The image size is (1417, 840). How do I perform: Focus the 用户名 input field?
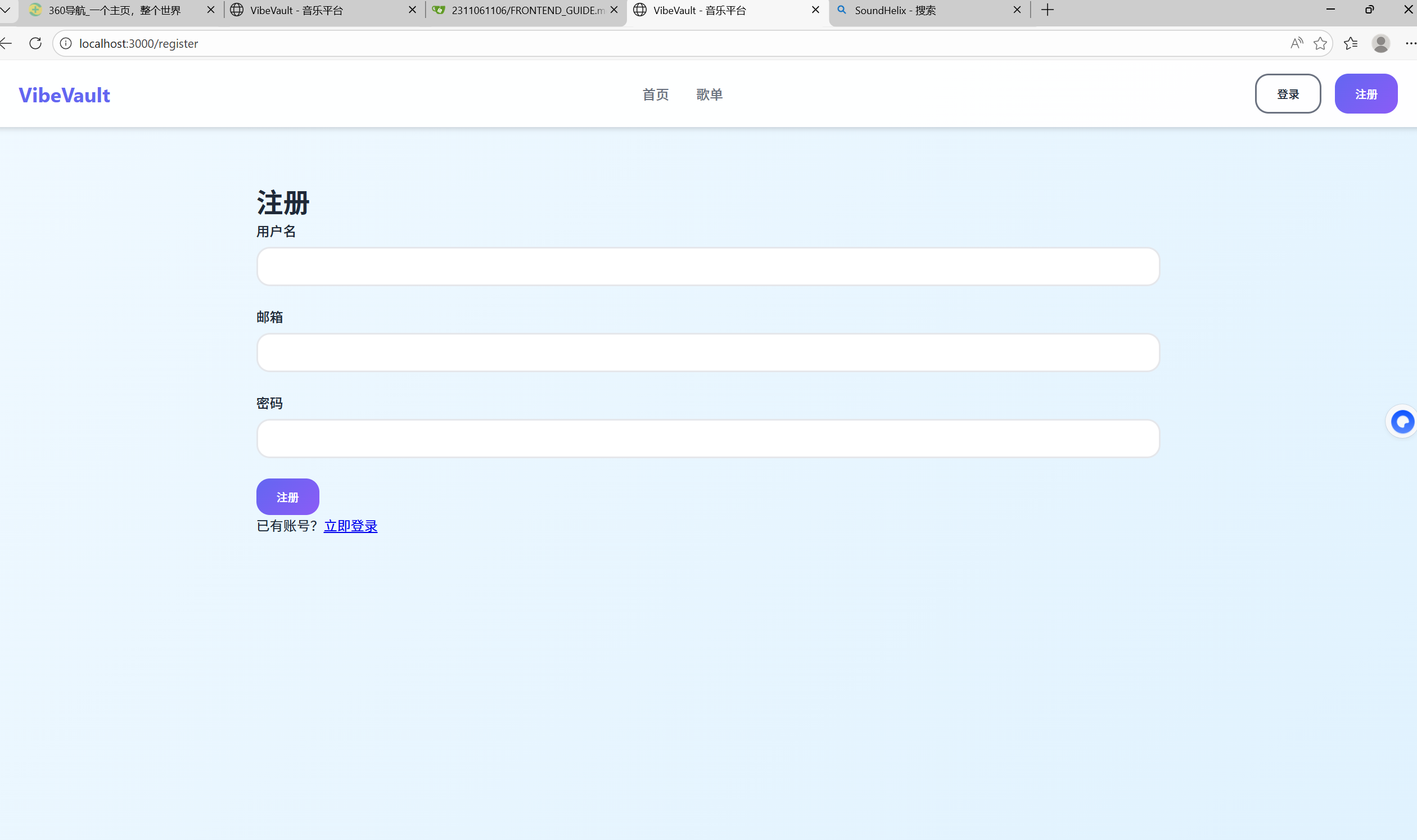707,267
